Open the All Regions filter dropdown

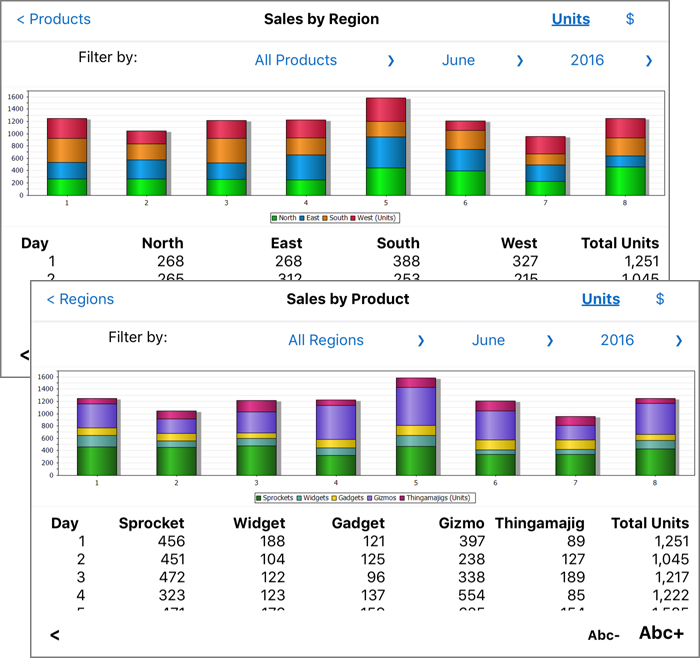pyautogui.click(x=326, y=340)
